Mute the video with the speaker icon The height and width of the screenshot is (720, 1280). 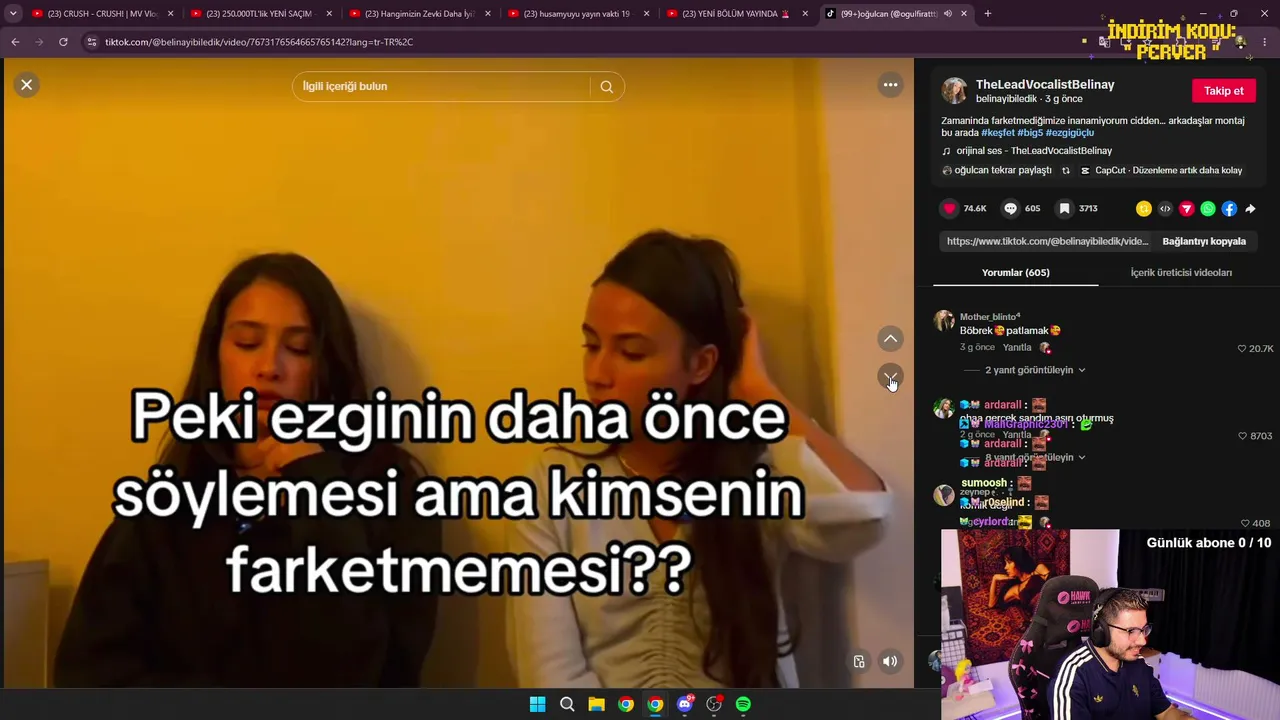coord(890,661)
